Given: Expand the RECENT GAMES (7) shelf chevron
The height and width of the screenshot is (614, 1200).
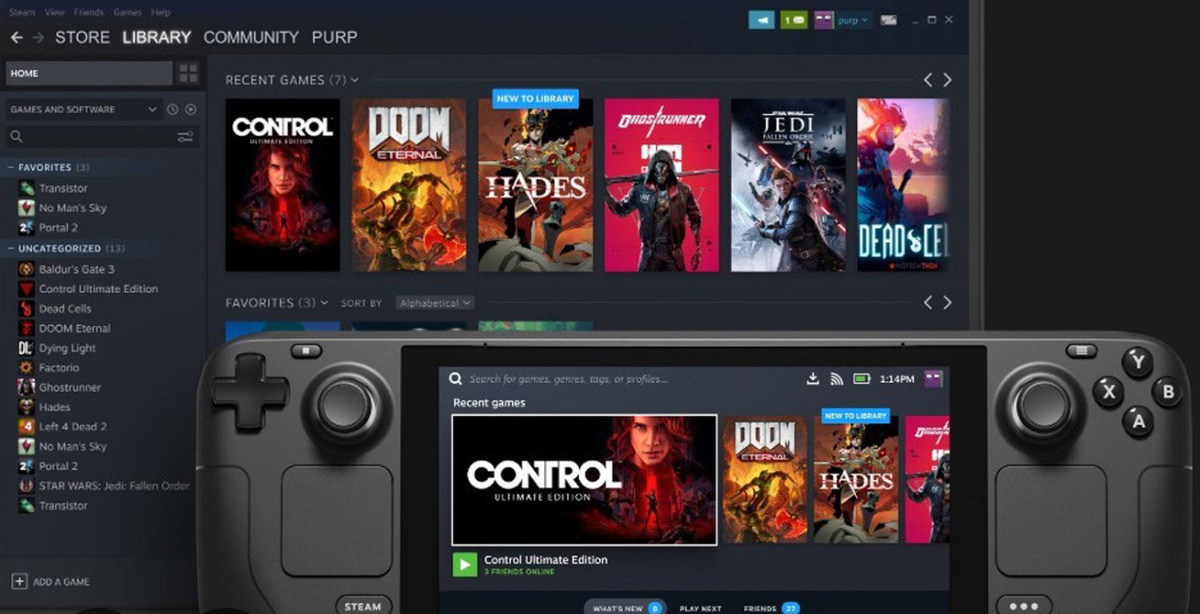Looking at the screenshot, I should [355, 80].
